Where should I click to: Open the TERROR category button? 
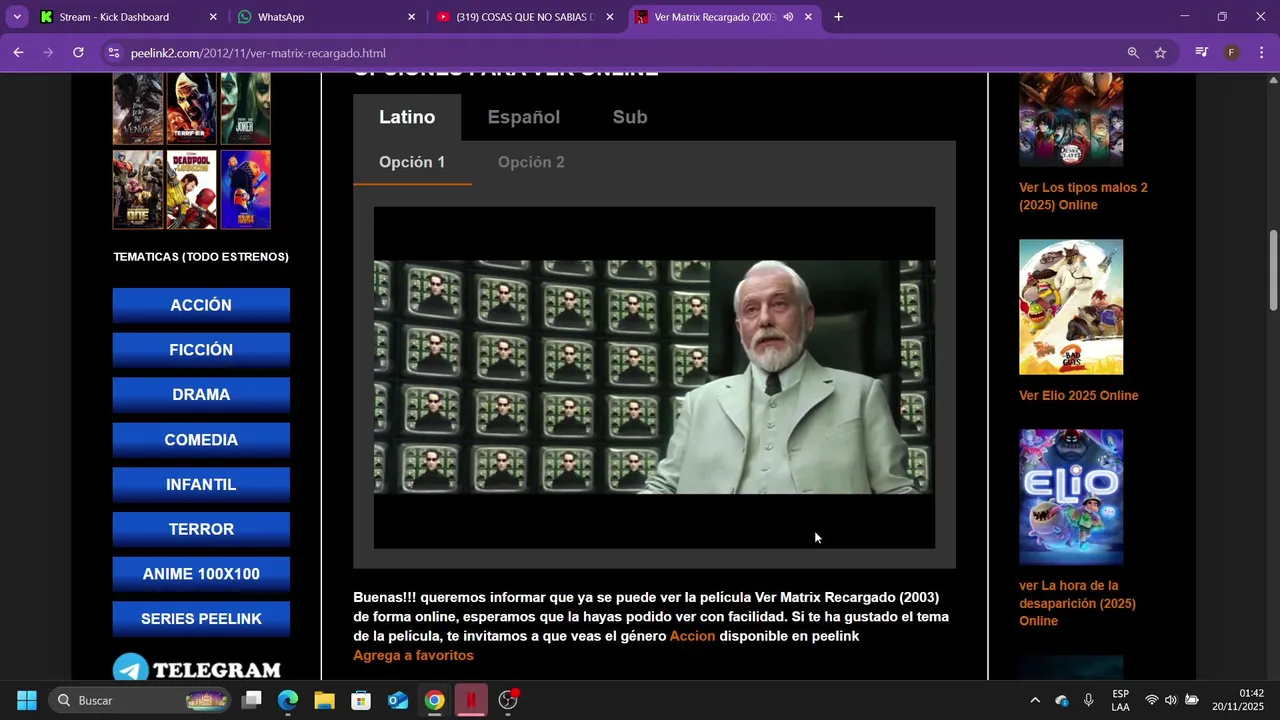click(x=201, y=529)
